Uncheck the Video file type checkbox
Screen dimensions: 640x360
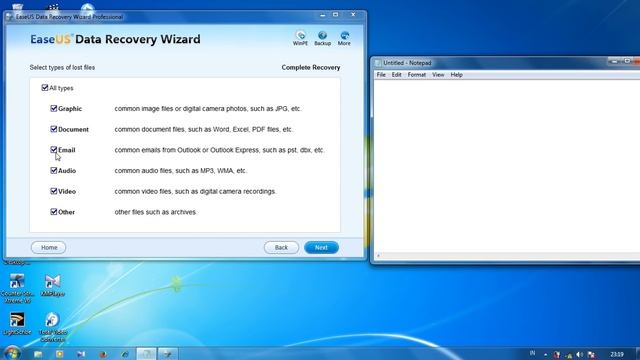coord(53,191)
